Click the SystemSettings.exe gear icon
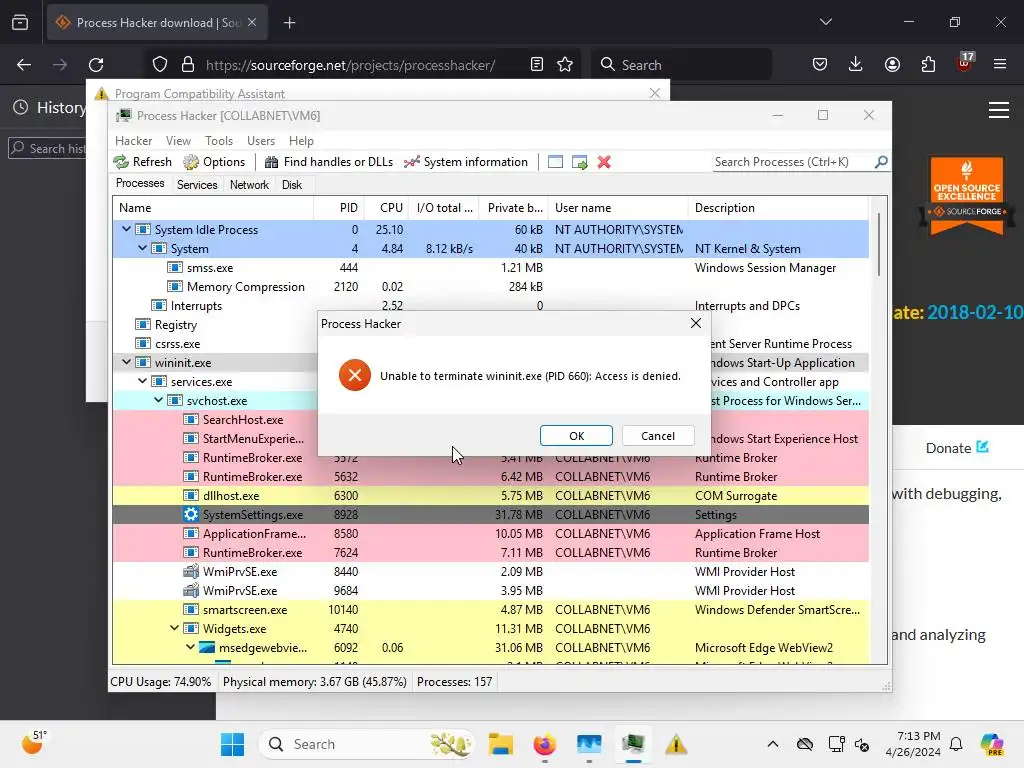This screenshot has width=1024, height=768. click(x=191, y=515)
